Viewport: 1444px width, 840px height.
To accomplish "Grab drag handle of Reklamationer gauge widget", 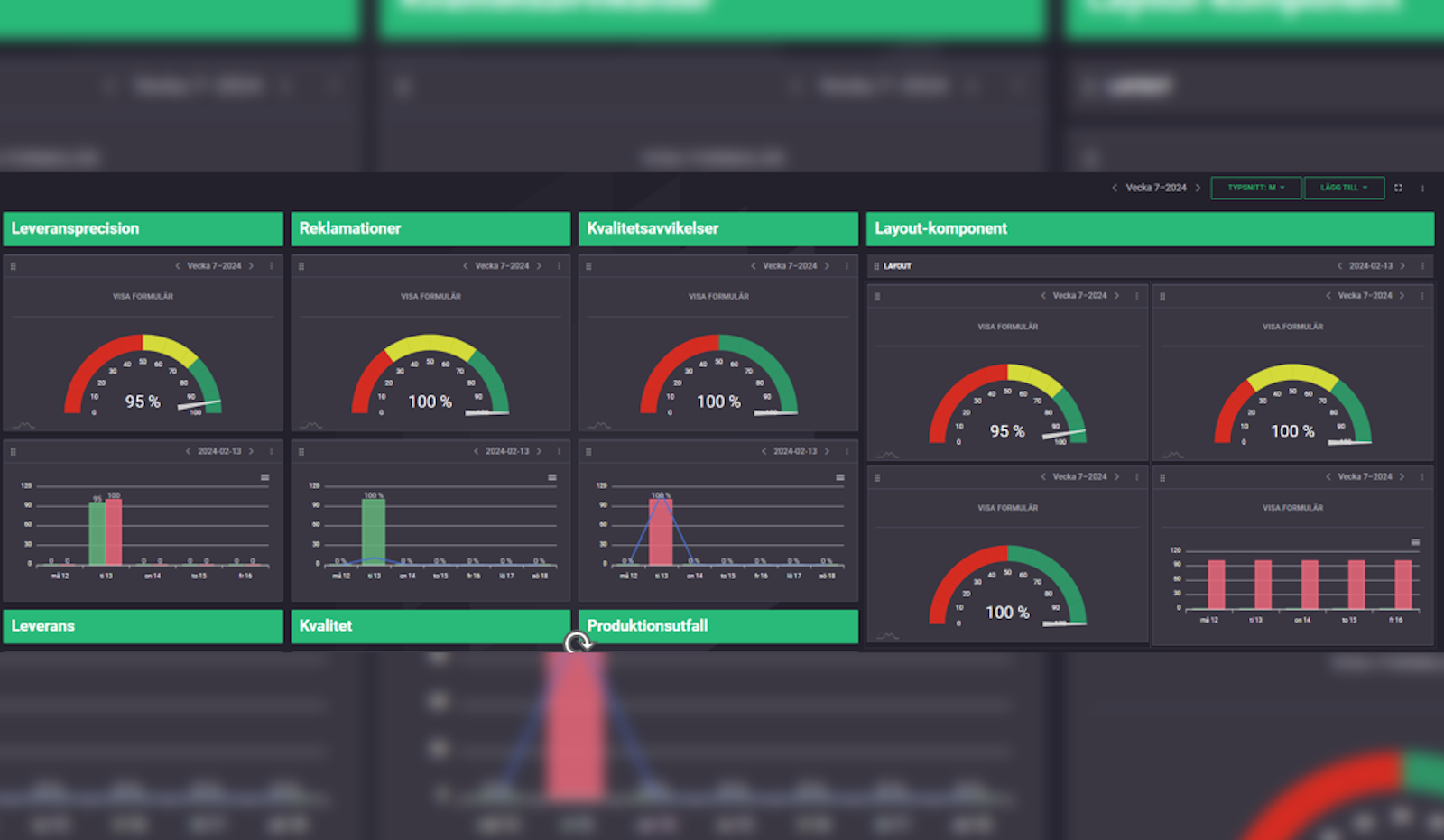I will 301,266.
